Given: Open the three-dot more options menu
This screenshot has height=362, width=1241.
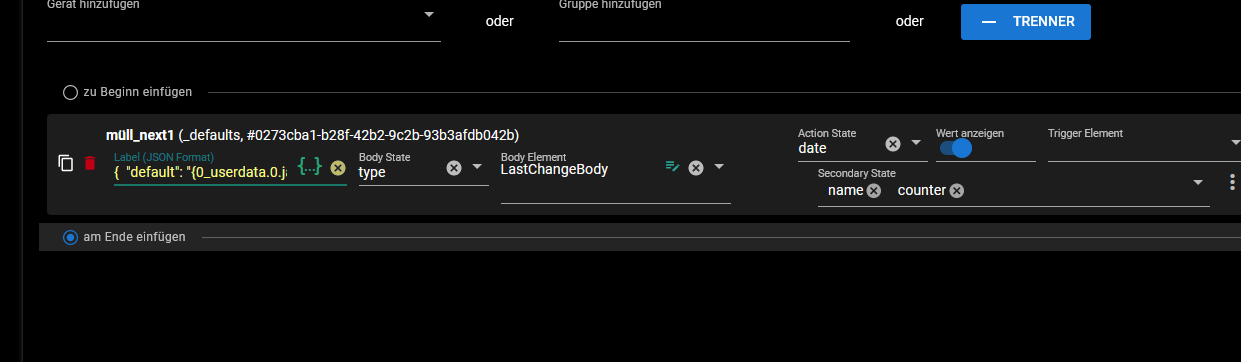Looking at the screenshot, I should pyautogui.click(x=1232, y=182).
